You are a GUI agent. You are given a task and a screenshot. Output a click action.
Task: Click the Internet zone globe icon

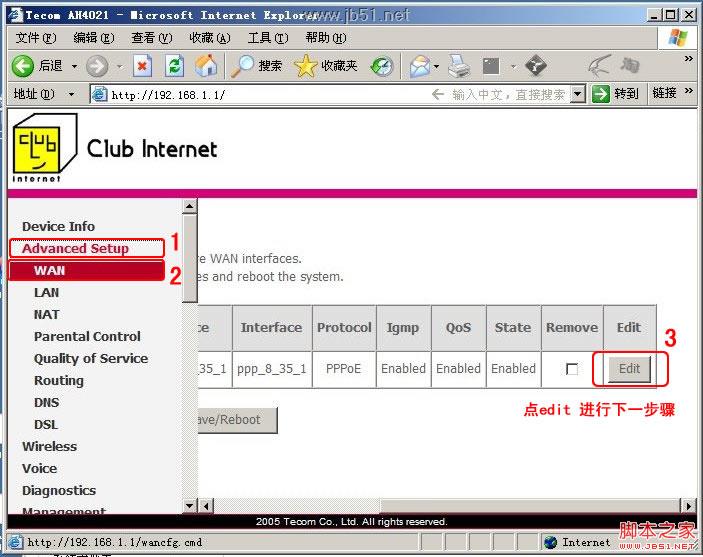click(x=550, y=542)
